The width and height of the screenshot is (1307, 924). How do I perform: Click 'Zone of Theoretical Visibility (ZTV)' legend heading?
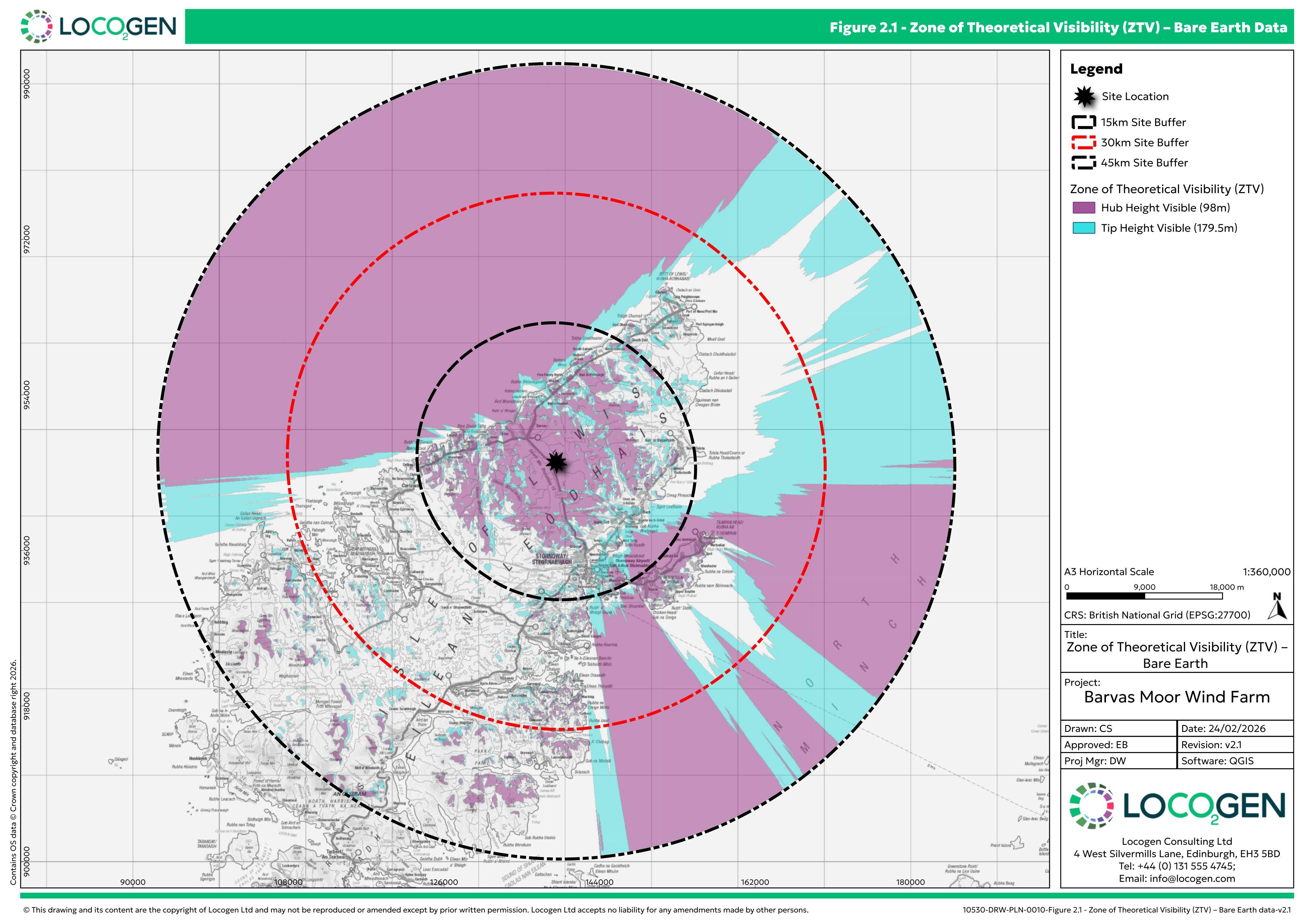[x=1167, y=189]
